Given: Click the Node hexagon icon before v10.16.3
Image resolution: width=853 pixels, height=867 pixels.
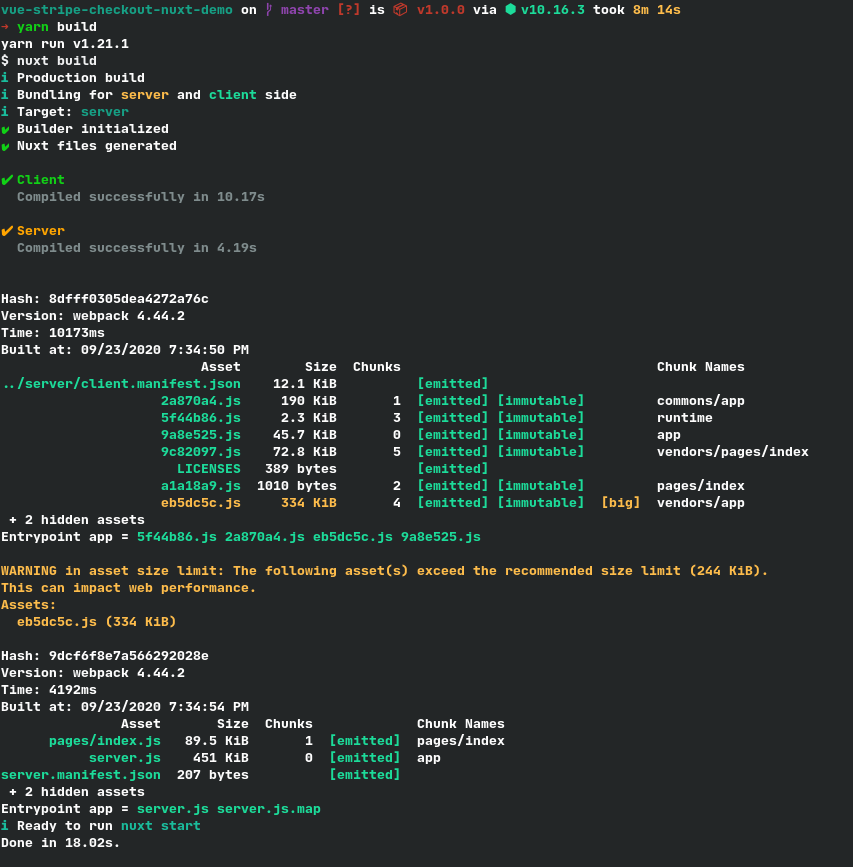Looking at the screenshot, I should pyautogui.click(x=510, y=9).
